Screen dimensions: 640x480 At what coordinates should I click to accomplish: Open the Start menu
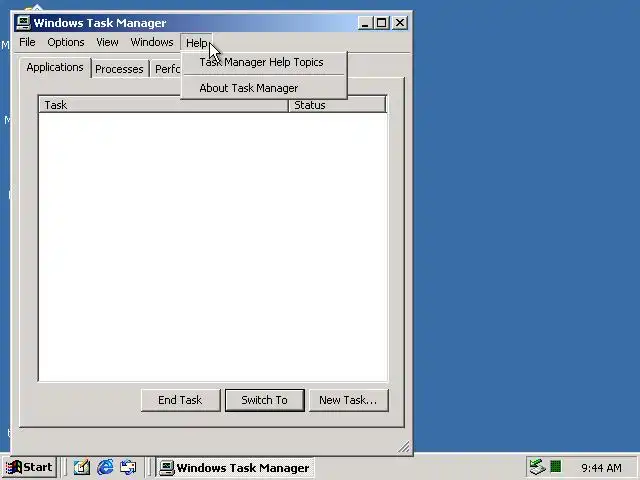[29, 467]
